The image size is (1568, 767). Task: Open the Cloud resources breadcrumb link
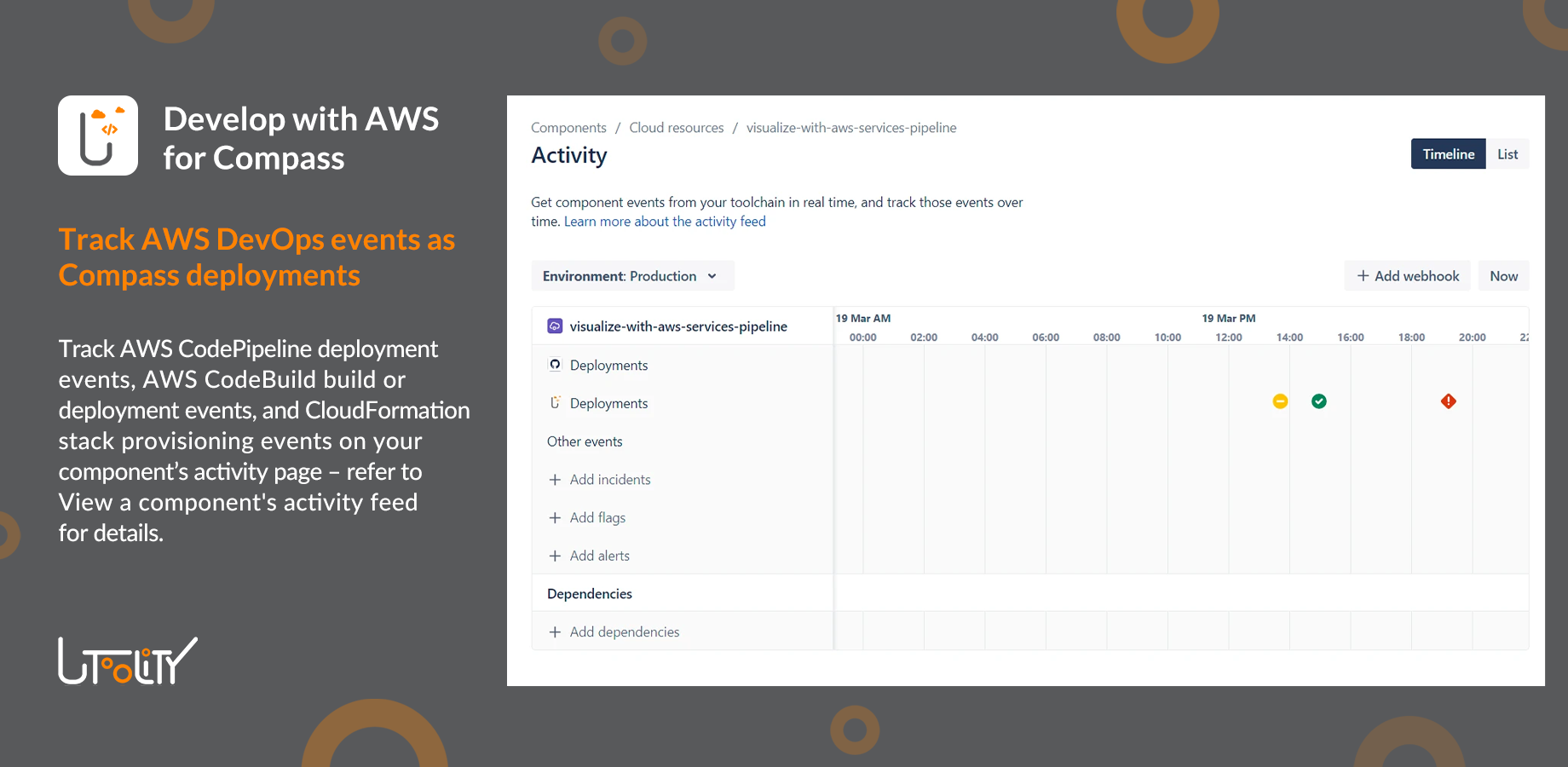coord(677,128)
